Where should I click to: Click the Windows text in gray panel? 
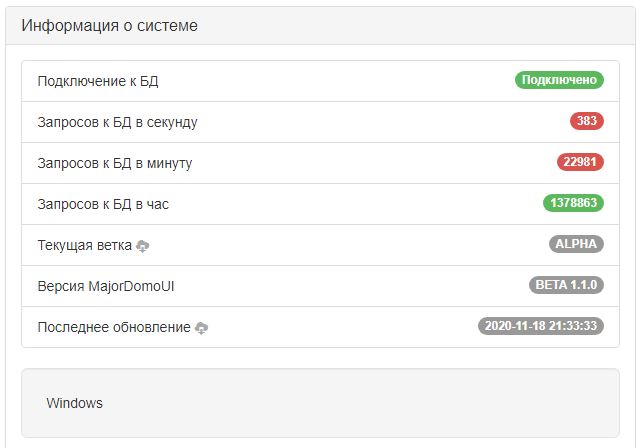(x=74, y=403)
